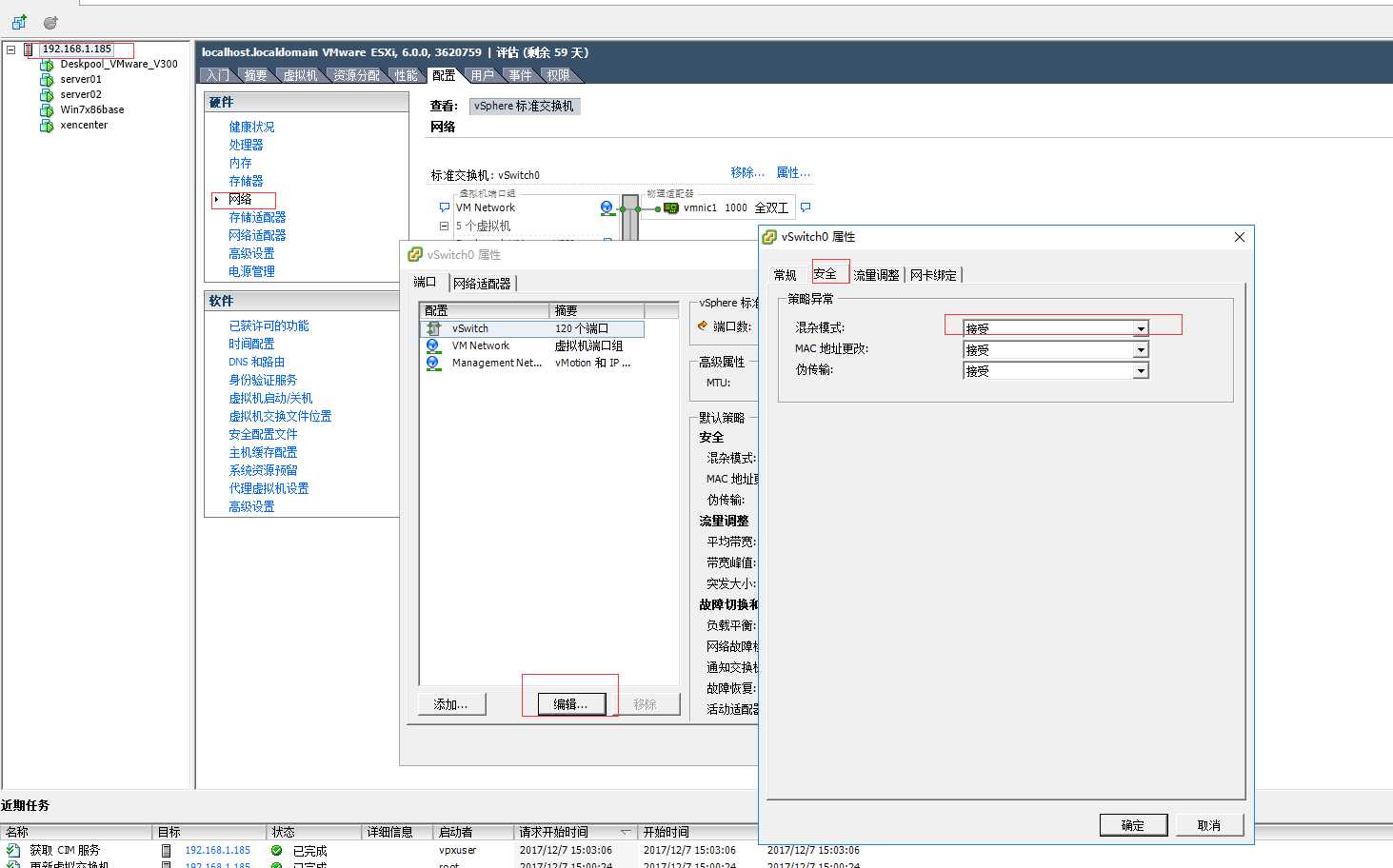Click the Win7x86base VM icon
1393x868 pixels.
coord(47,109)
